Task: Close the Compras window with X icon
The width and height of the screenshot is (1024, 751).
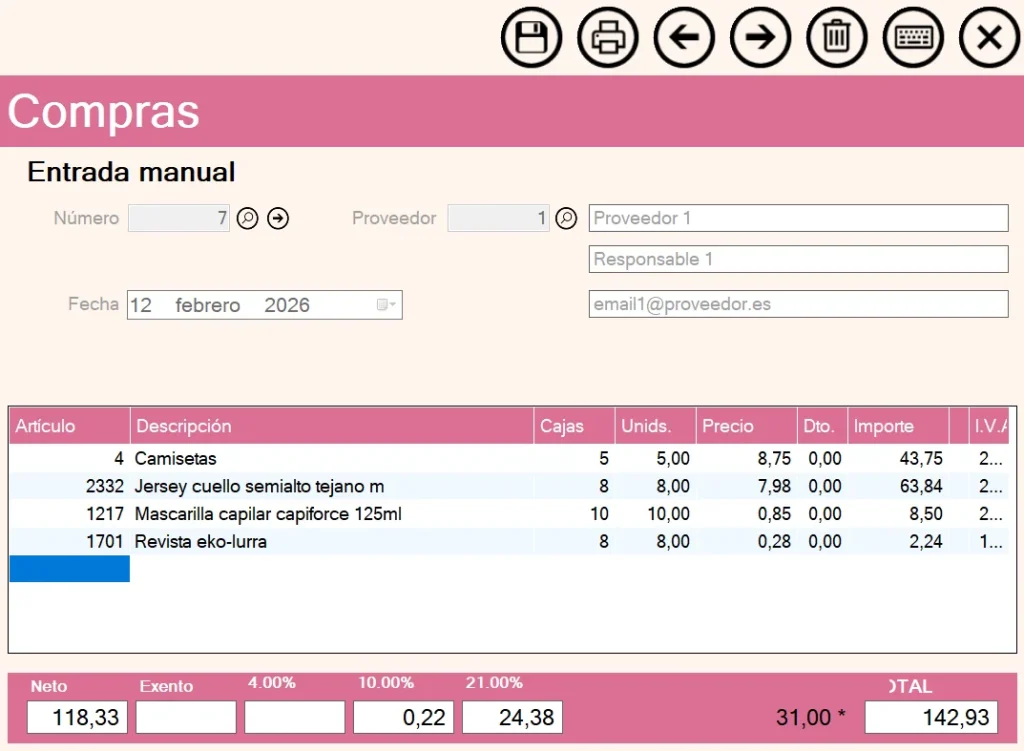Action: pyautogui.click(x=989, y=38)
